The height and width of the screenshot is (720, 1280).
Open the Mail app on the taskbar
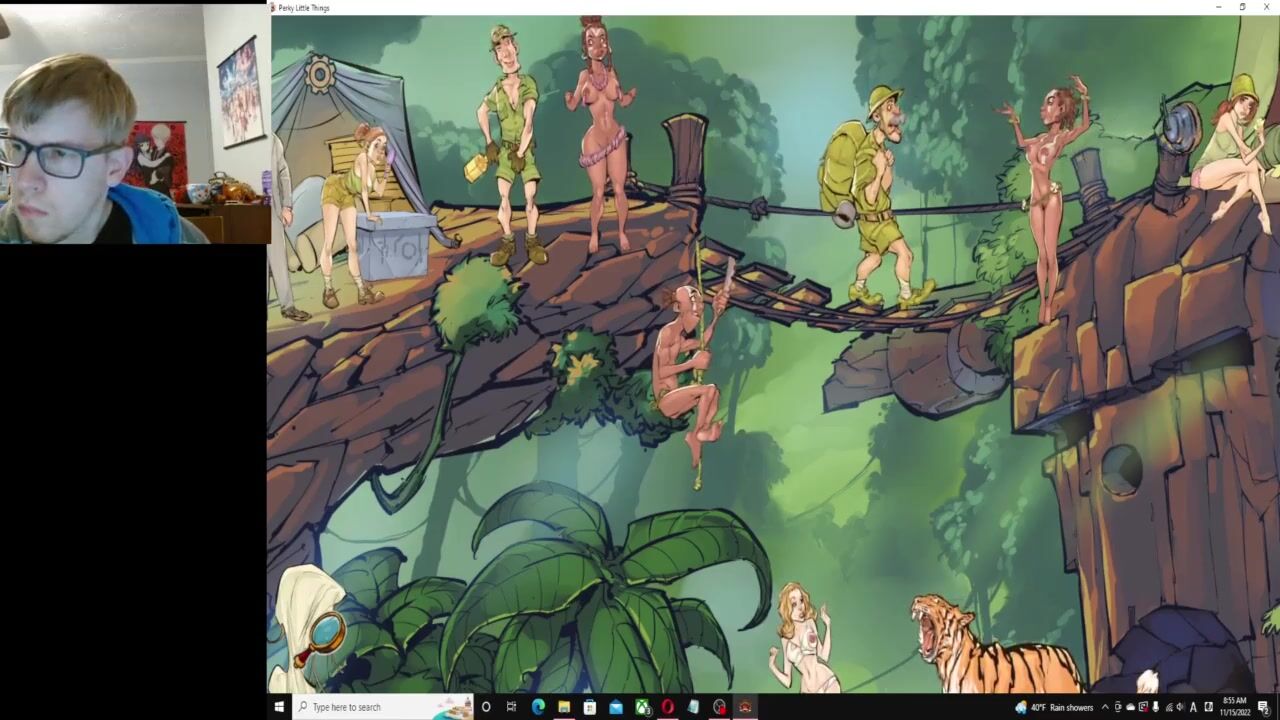coord(616,707)
